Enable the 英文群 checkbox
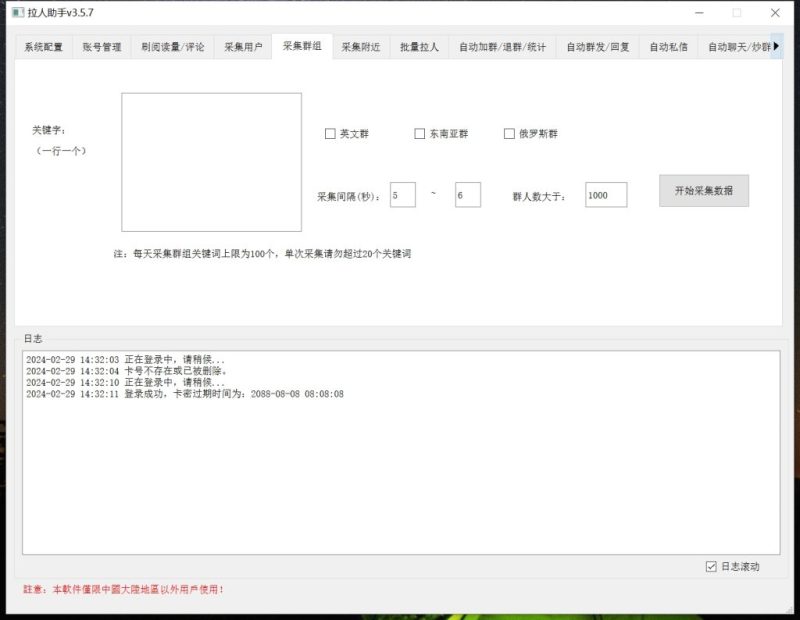 330,133
